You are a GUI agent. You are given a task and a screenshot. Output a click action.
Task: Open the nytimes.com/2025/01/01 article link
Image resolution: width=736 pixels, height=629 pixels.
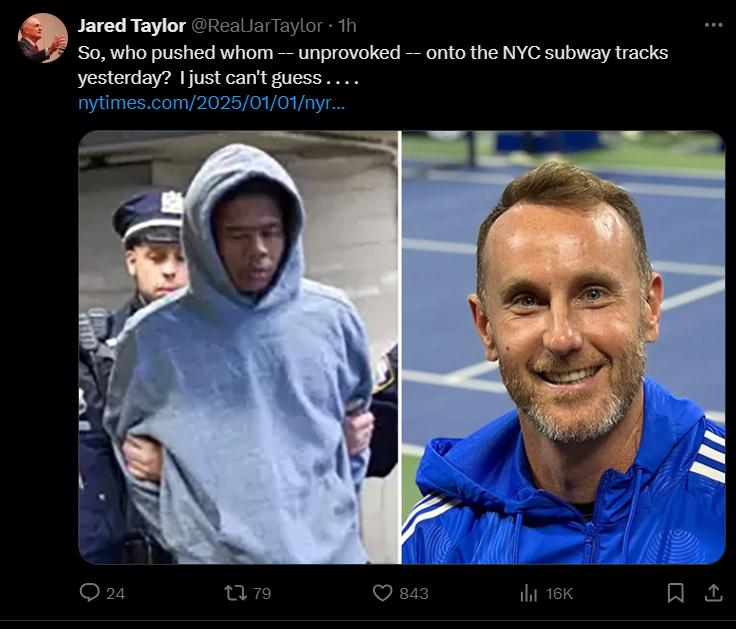click(x=212, y=102)
